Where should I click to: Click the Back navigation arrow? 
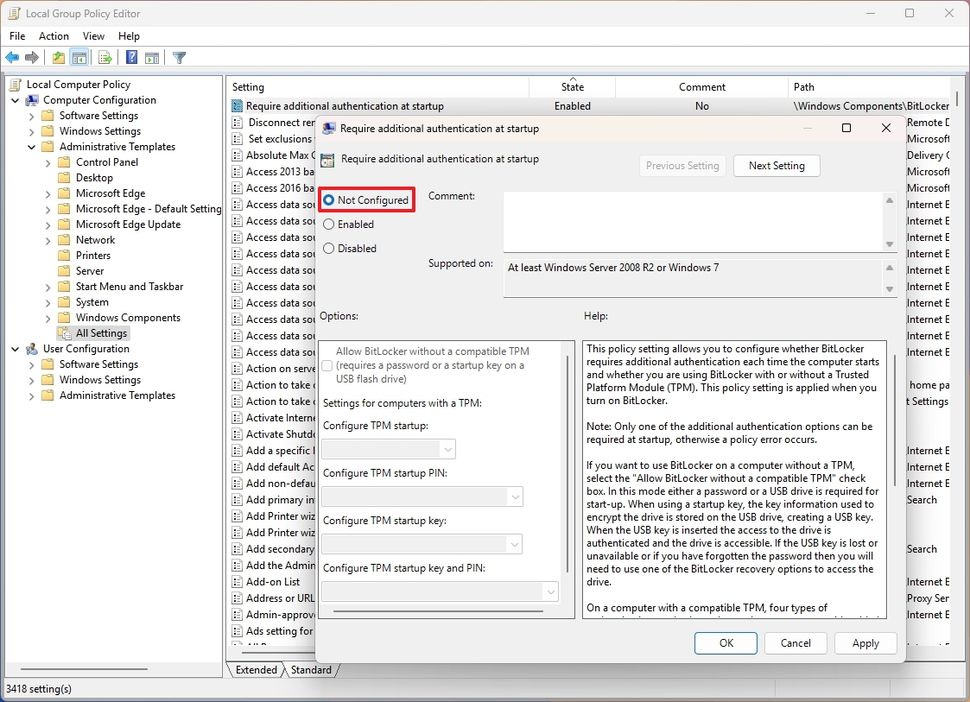12,57
